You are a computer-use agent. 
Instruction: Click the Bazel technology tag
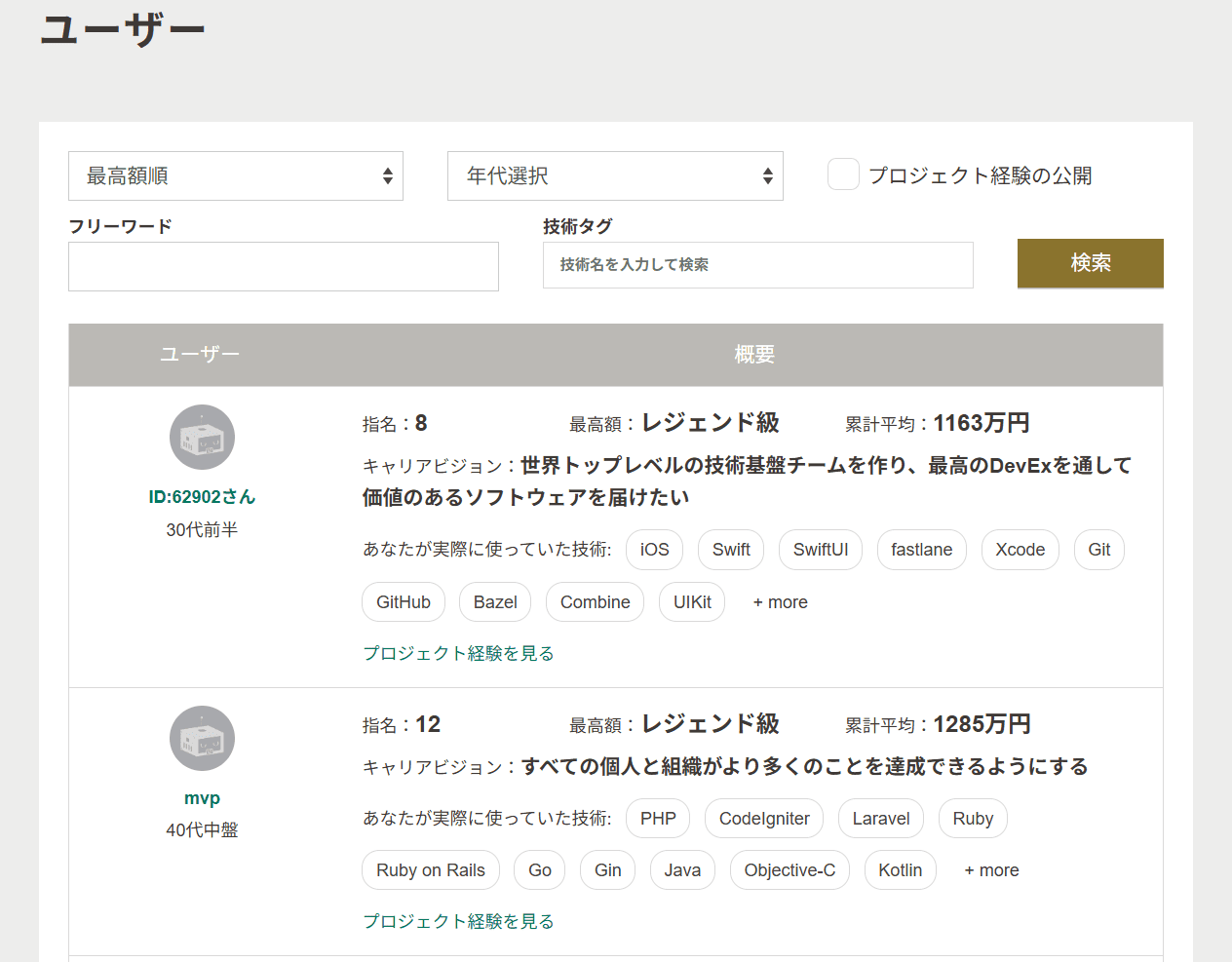pyautogui.click(x=495, y=602)
